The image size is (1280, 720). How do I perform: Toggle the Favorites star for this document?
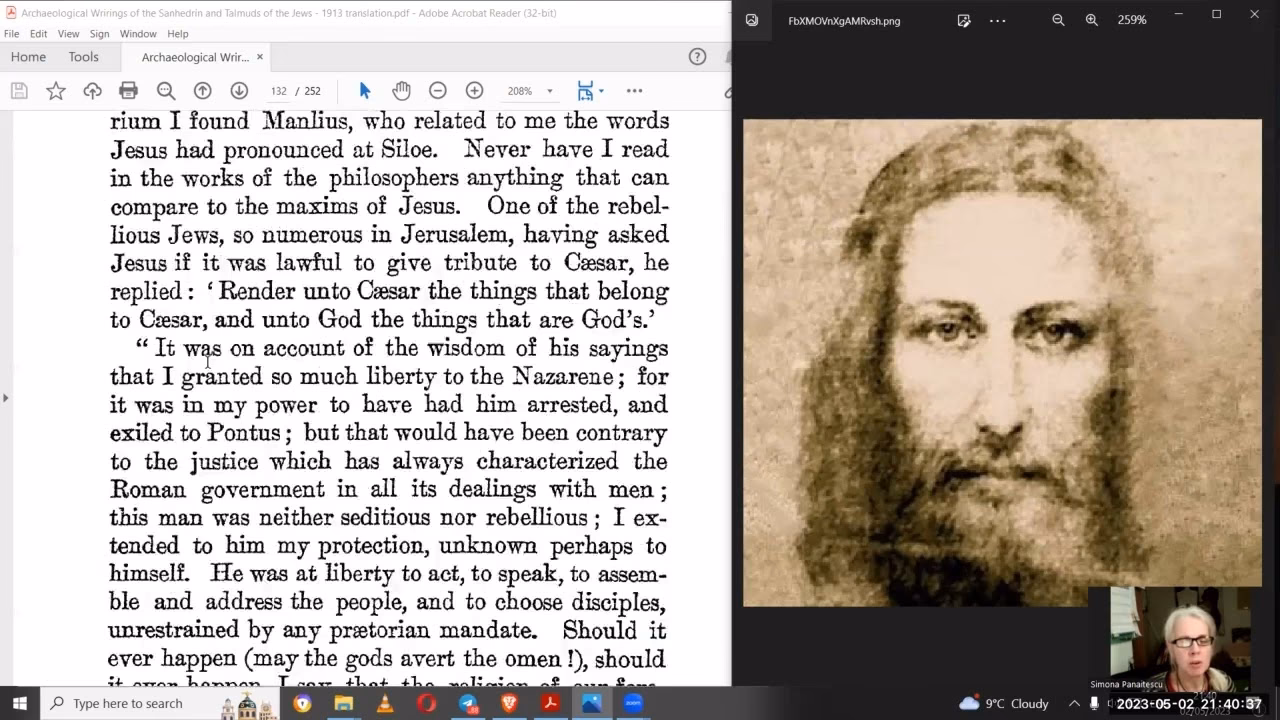coord(56,91)
